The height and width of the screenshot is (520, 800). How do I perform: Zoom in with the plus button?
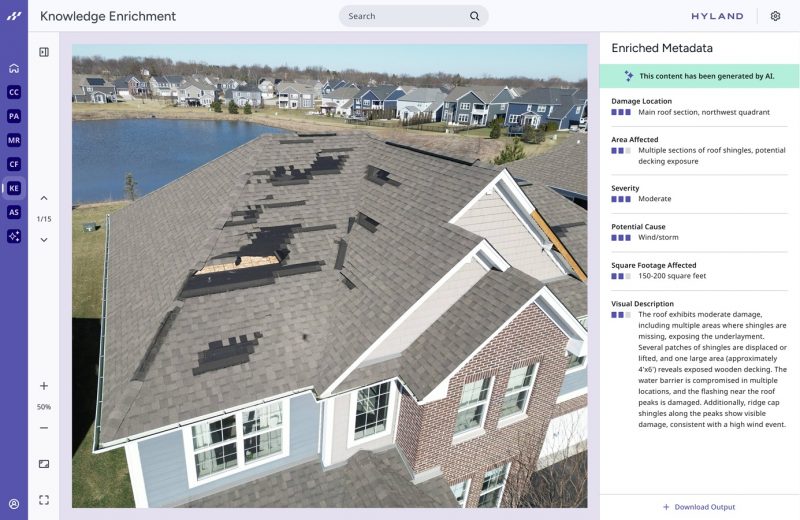tap(44, 386)
